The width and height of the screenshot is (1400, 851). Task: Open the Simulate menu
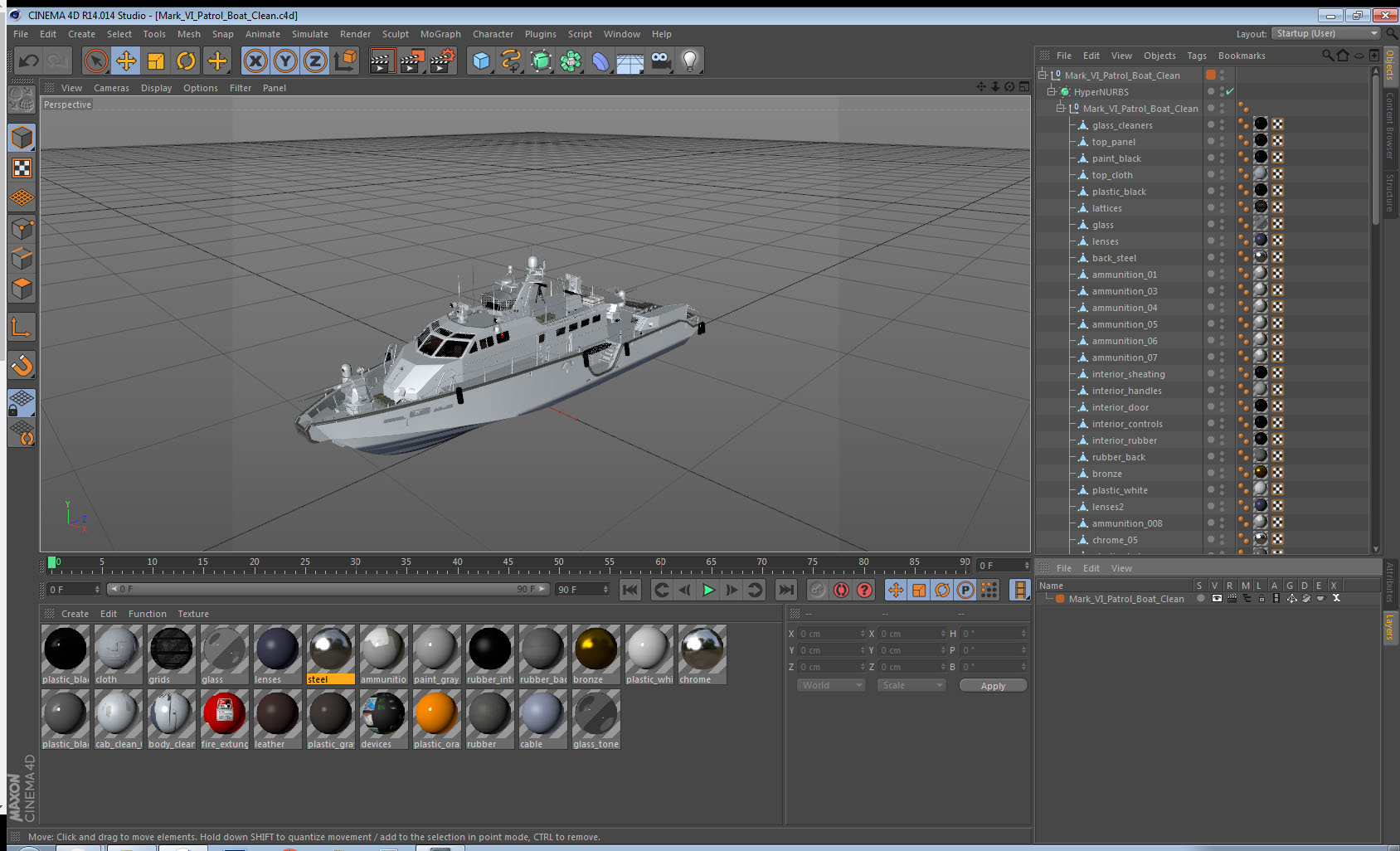click(310, 34)
